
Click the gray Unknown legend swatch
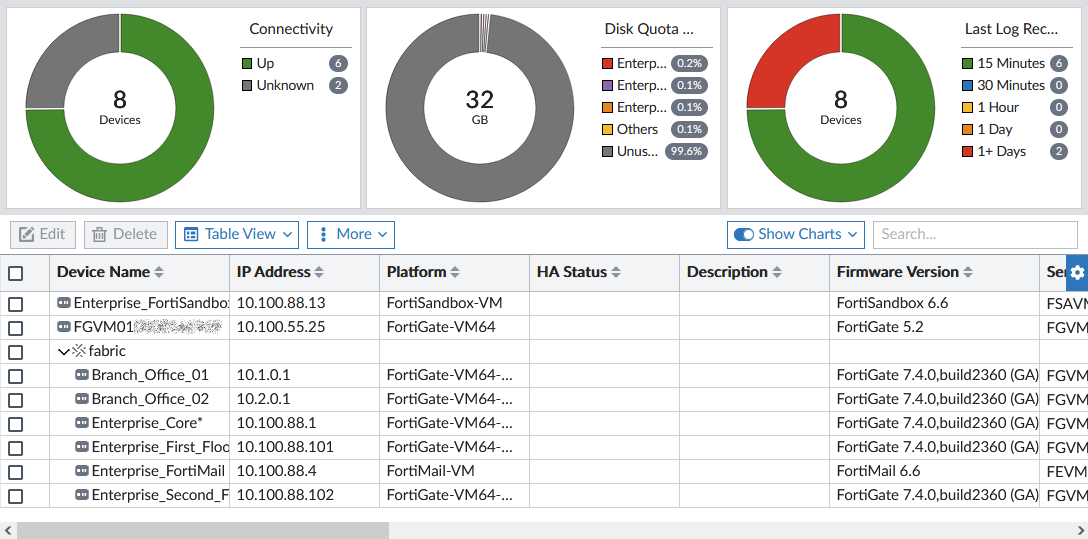pos(246,86)
